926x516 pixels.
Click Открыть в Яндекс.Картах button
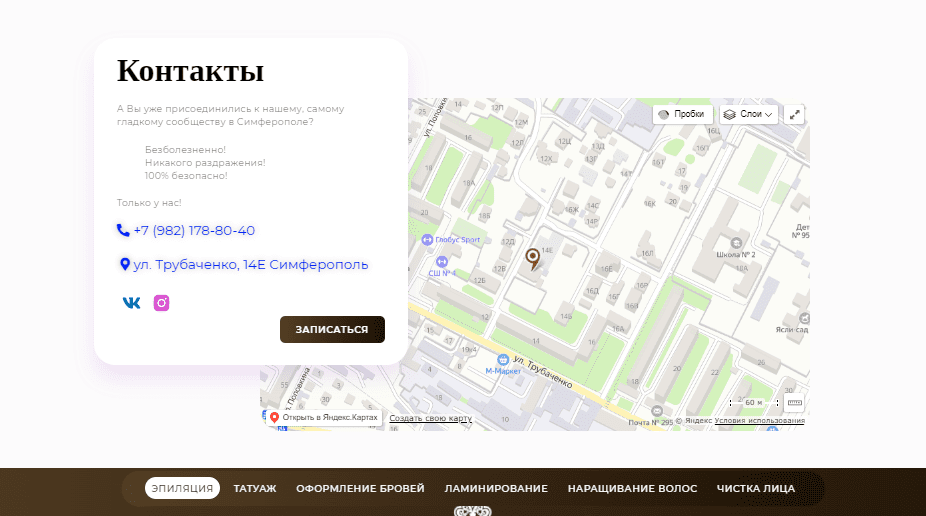point(325,418)
